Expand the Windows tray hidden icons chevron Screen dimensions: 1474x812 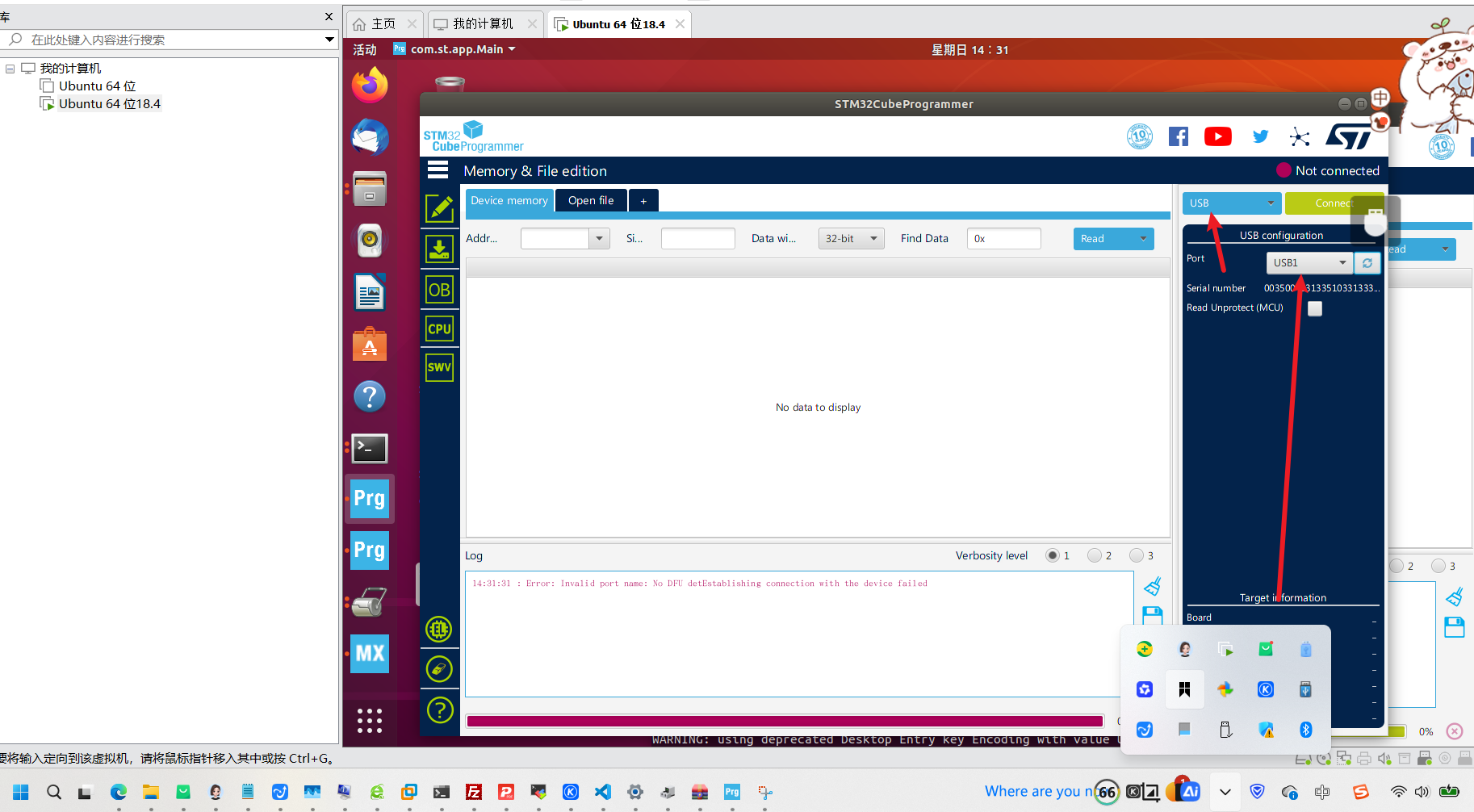(1225, 792)
